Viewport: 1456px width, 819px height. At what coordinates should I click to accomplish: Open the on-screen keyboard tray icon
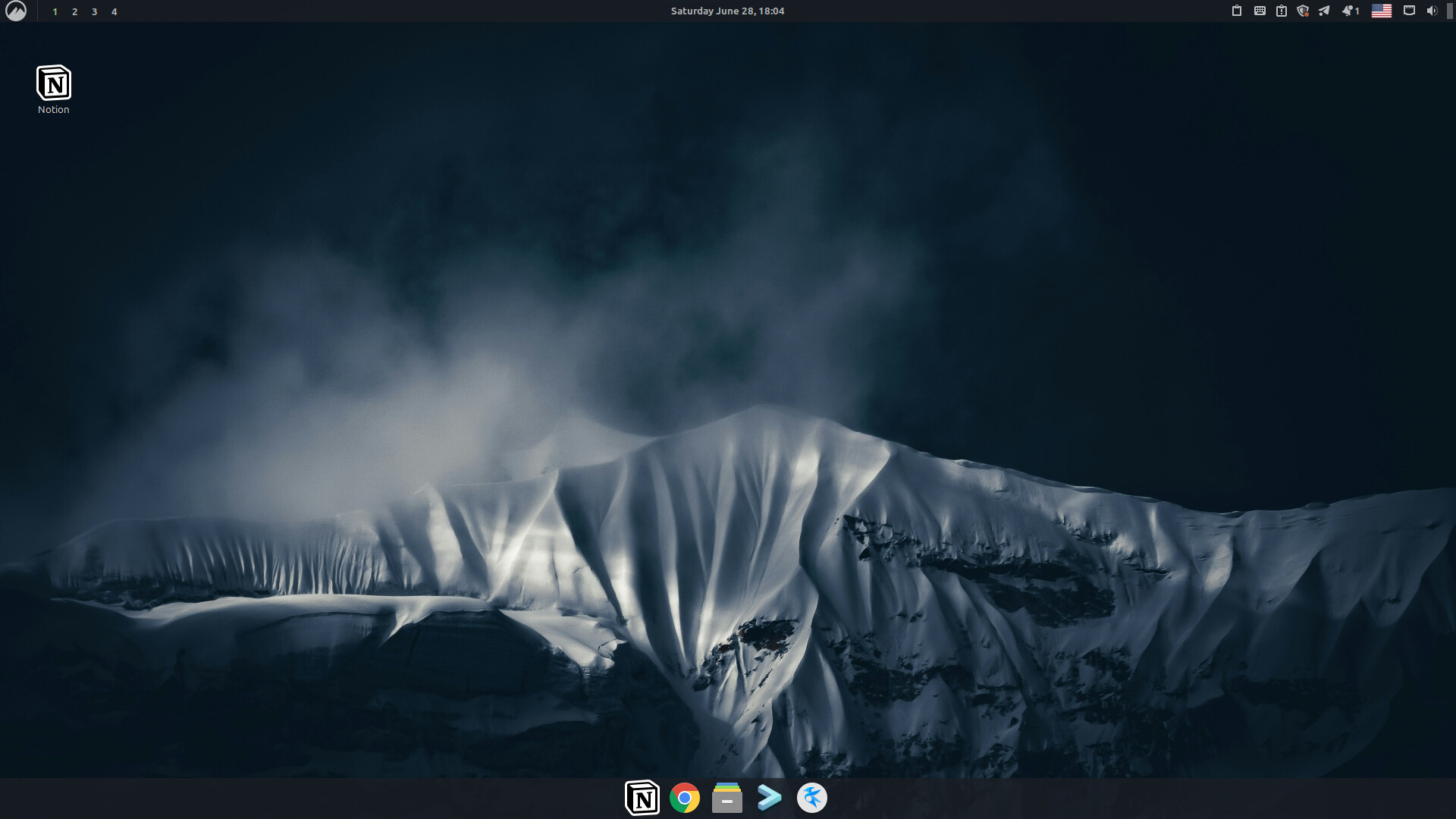pos(1260,11)
